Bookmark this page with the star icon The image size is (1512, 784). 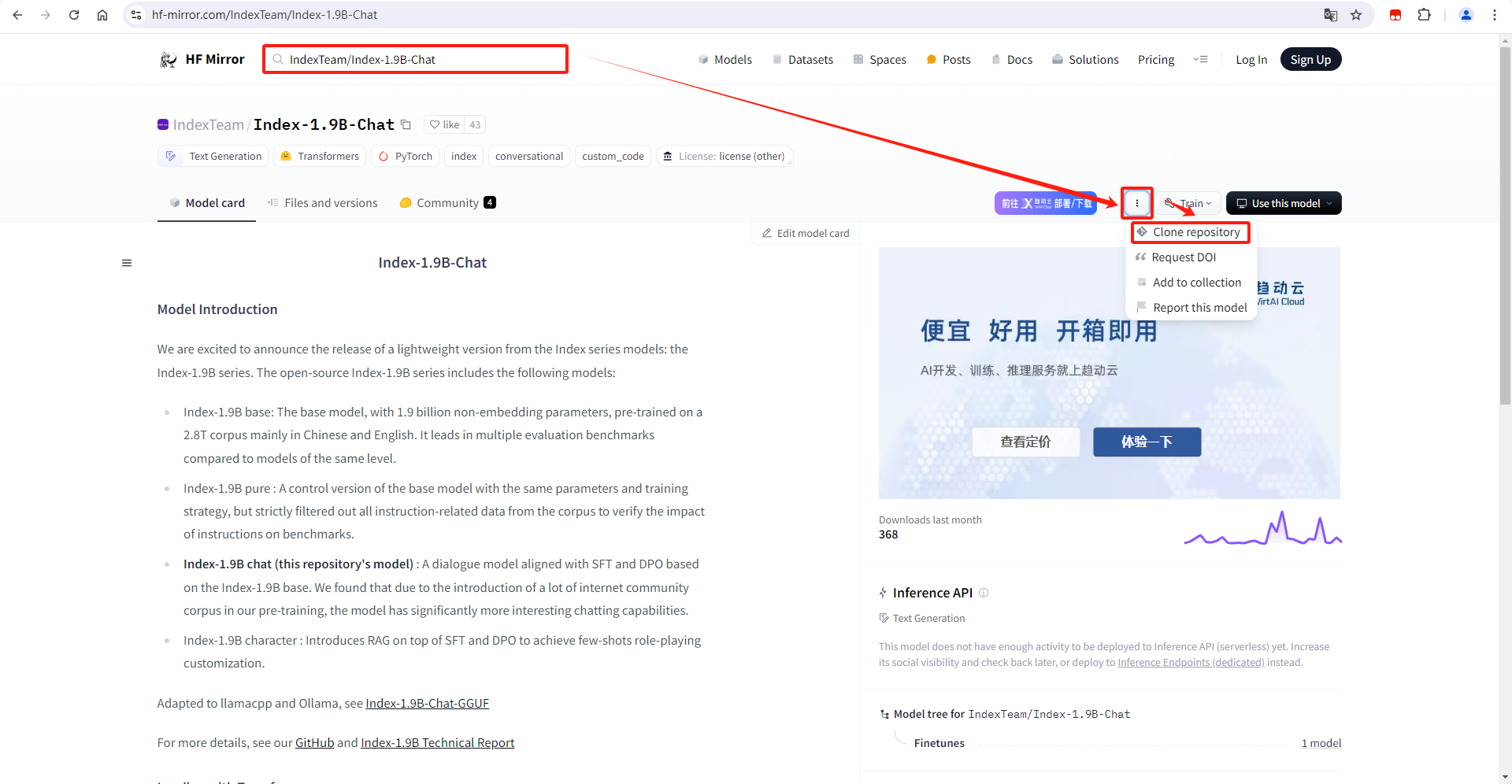(1356, 15)
